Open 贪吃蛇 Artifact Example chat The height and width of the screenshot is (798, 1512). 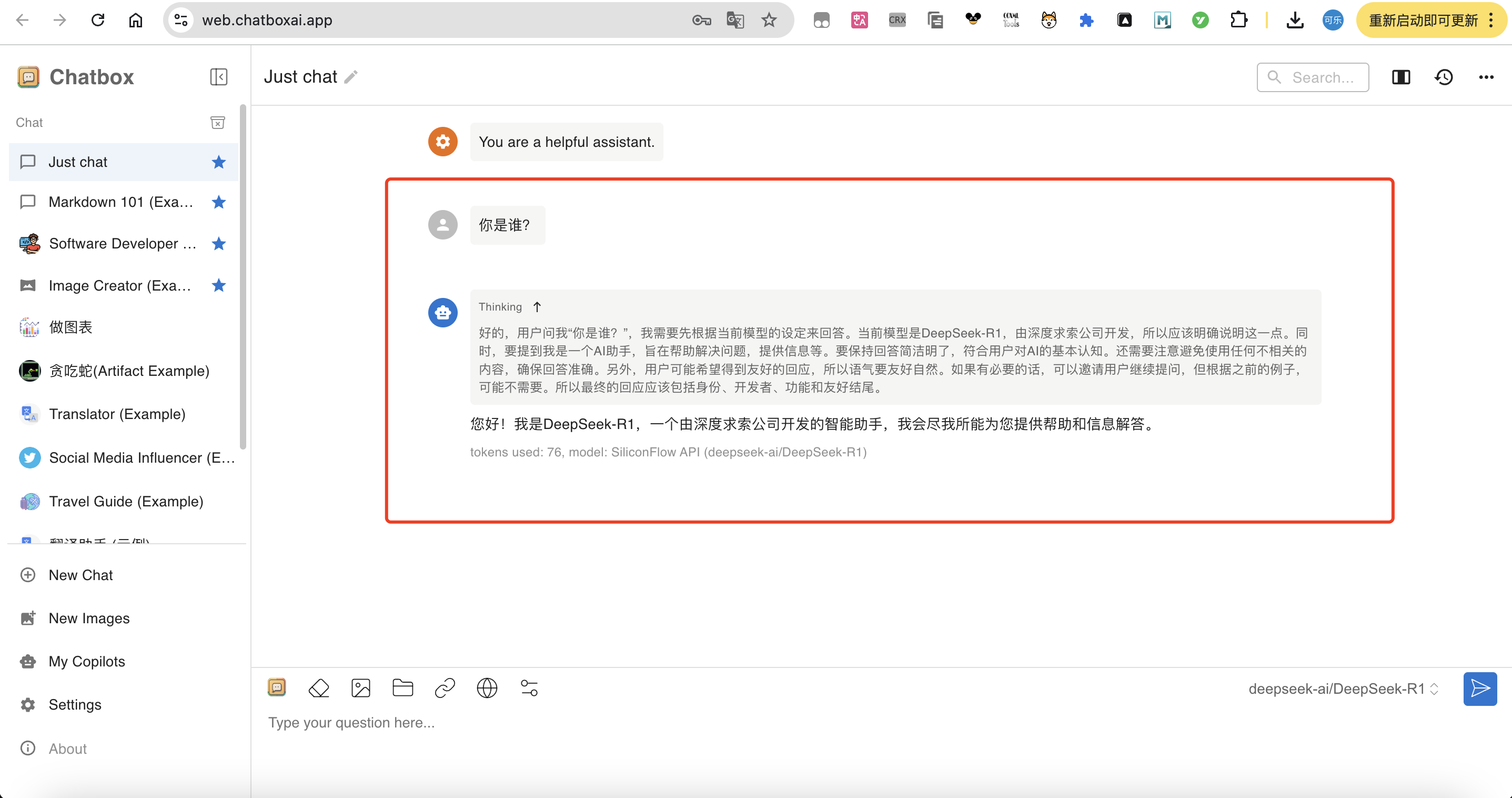pos(123,371)
